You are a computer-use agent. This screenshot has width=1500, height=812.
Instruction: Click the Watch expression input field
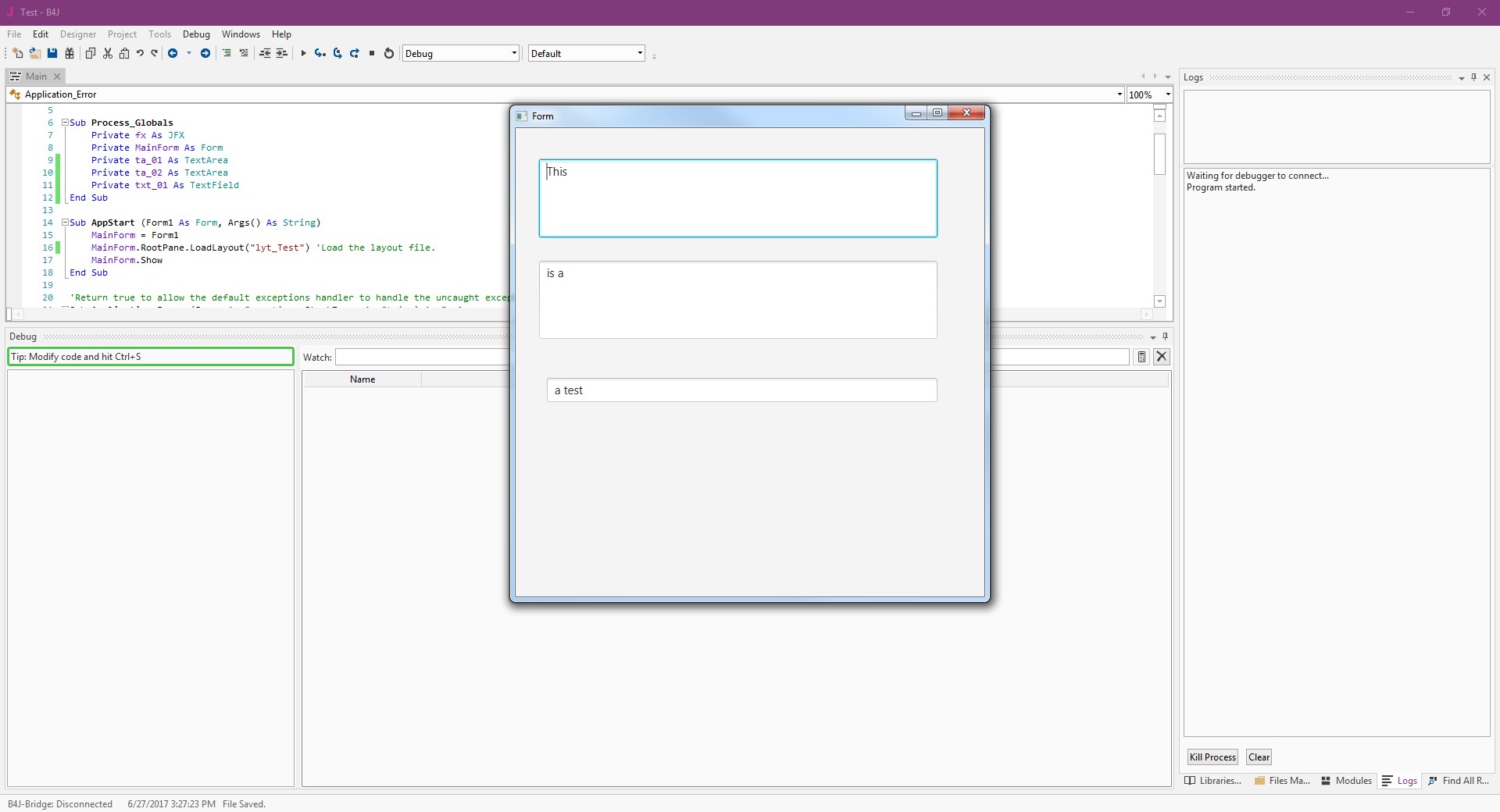pos(423,357)
